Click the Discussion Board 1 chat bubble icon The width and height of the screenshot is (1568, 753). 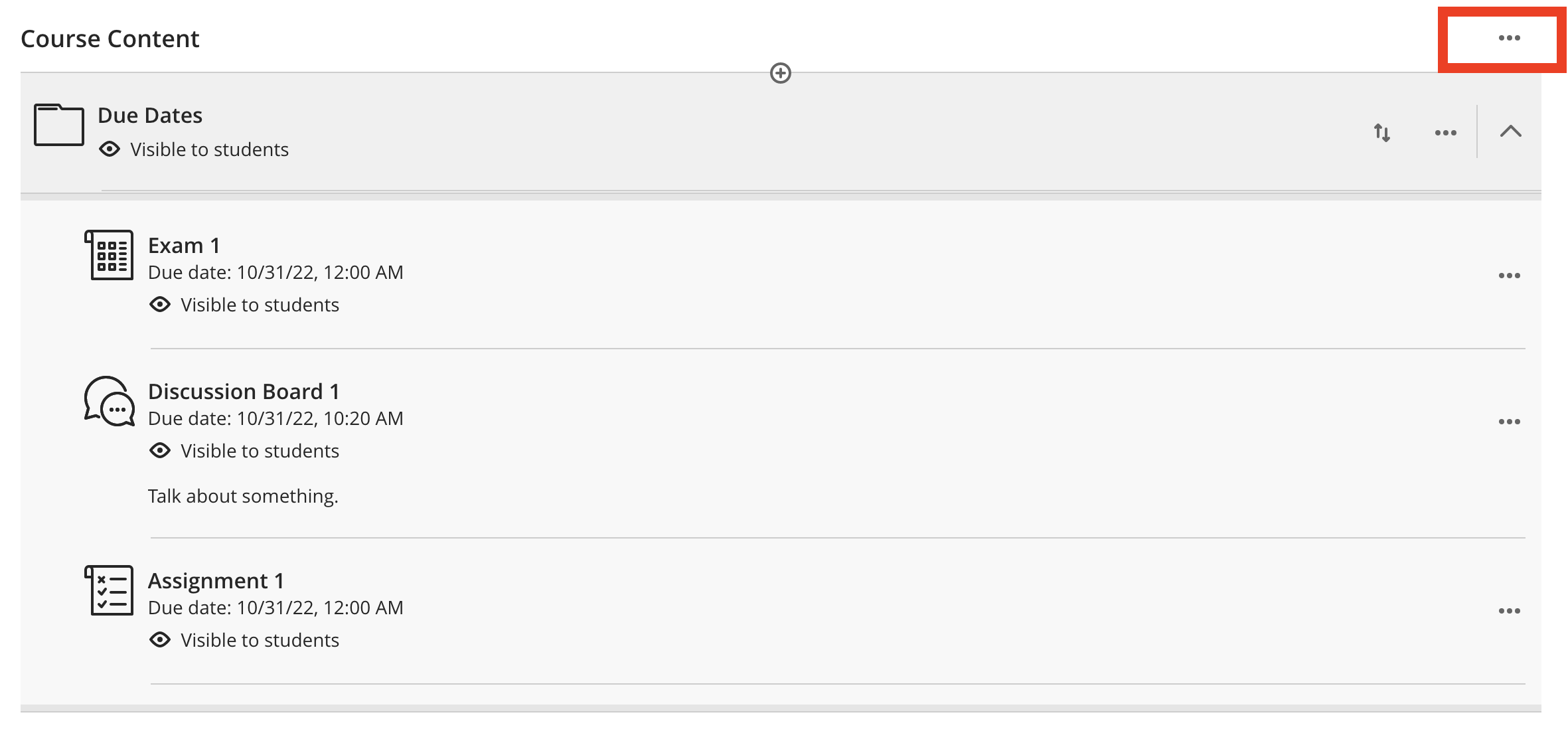tap(109, 401)
